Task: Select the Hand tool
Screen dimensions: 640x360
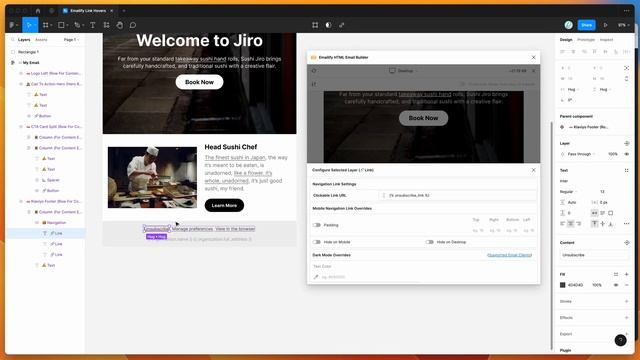Action: tap(120, 25)
